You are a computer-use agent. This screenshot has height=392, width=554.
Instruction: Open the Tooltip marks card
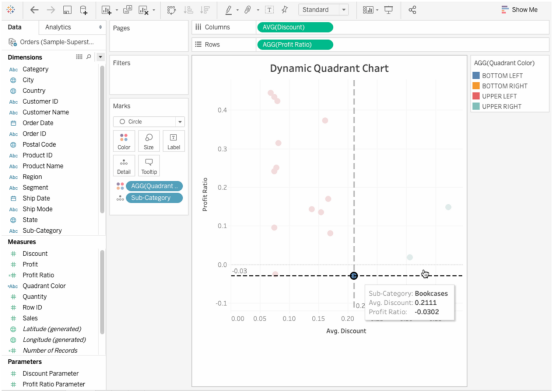coord(149,166)
